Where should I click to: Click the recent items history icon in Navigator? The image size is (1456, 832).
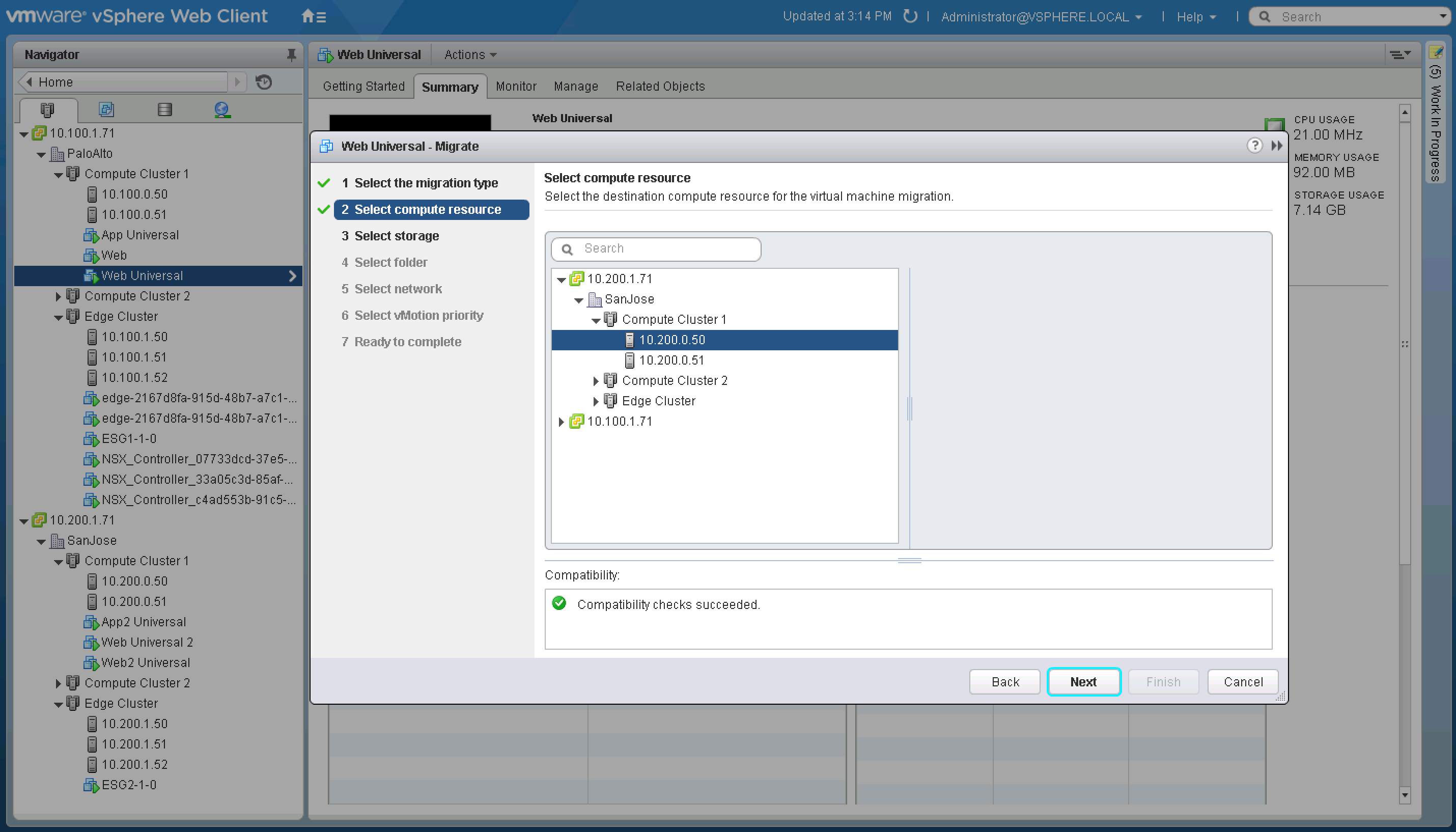pos(263,81)
